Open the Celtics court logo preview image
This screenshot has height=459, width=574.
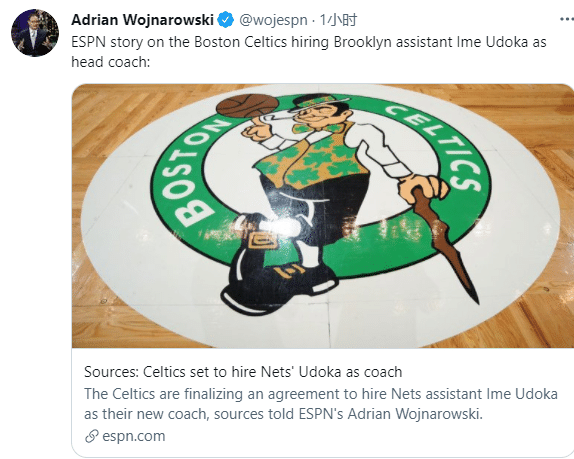pyautogui.click(x=323, y=216)
